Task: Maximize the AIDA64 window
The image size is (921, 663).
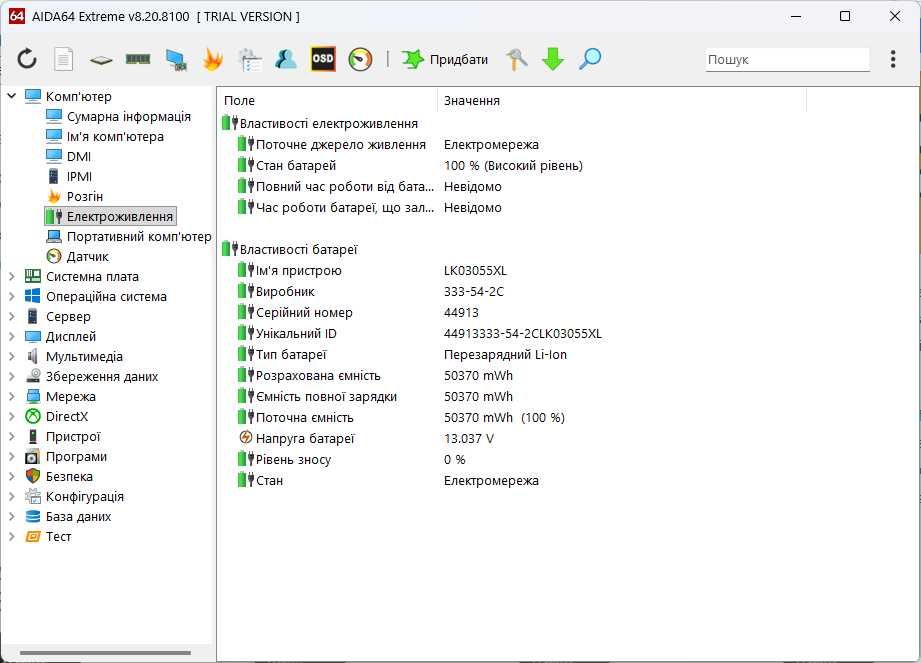Action: click(x=845, y=16)
